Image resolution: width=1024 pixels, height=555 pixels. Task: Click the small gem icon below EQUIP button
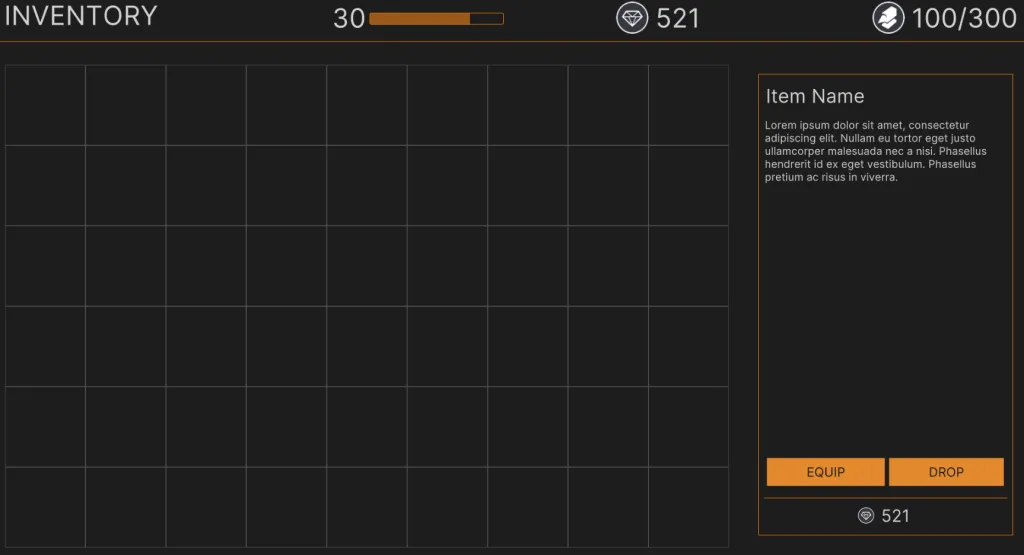click(866, 516)
